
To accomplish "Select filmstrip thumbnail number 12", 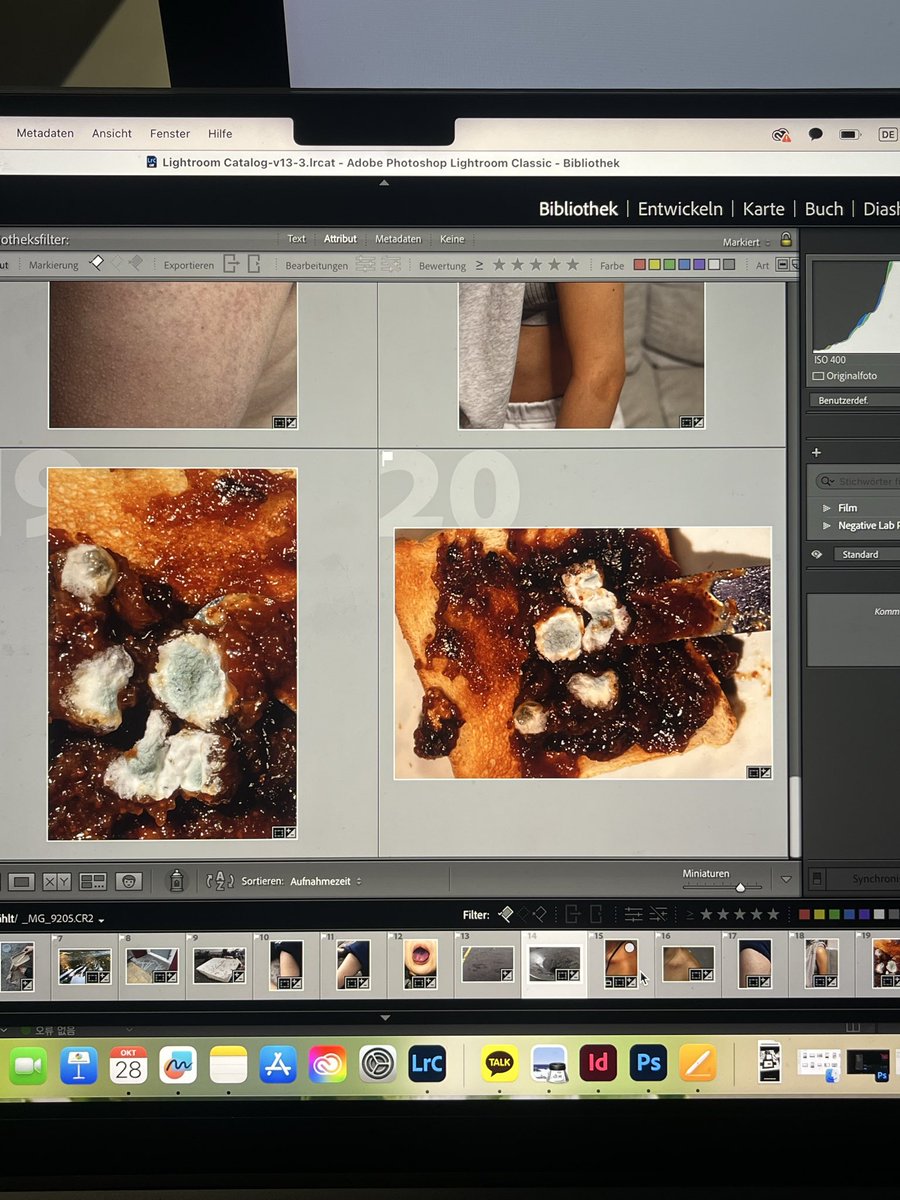I will tap(421, 966).
